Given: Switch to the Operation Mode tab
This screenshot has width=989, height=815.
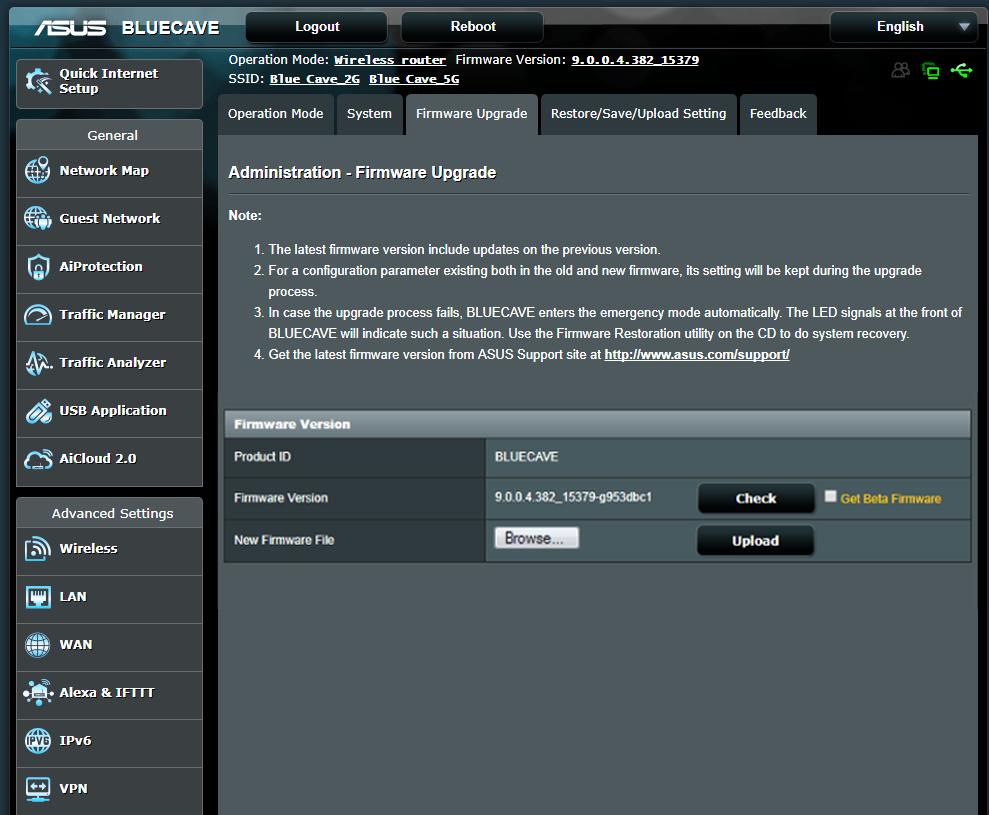Looking at the screenshot, I should 276,114.
